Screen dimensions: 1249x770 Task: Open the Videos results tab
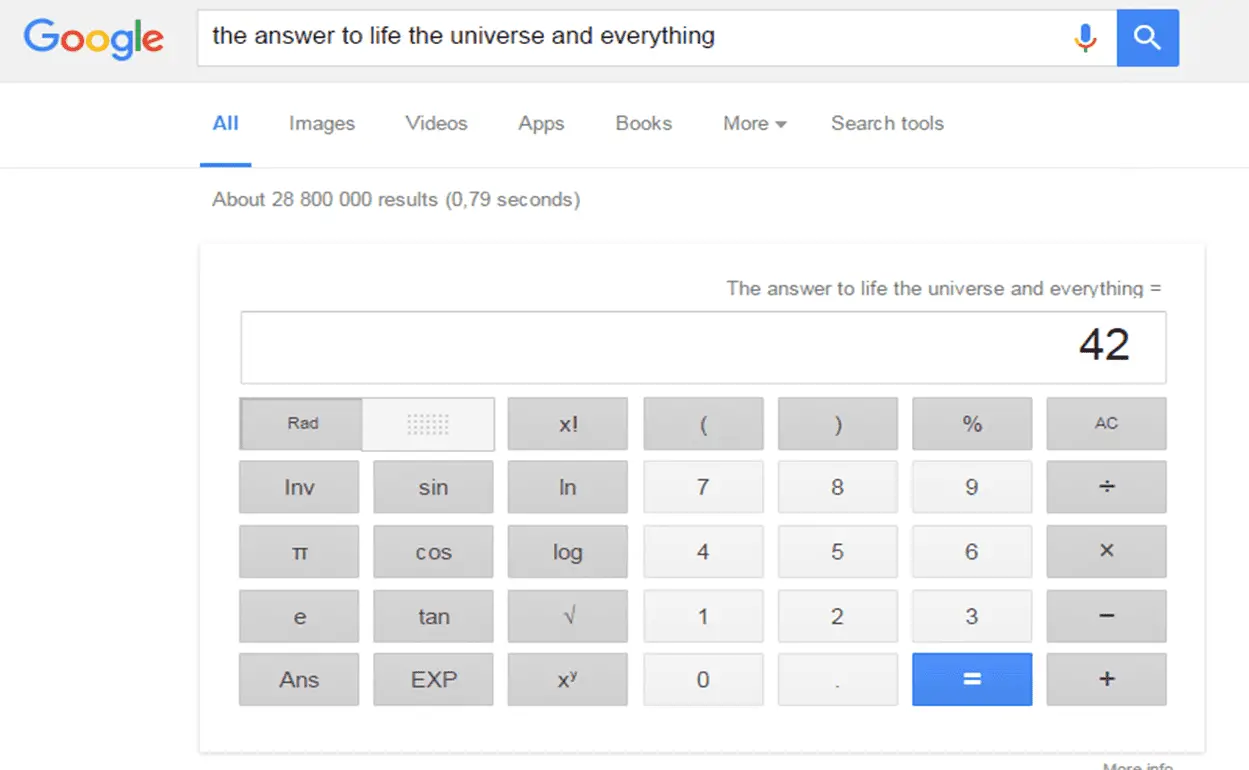(x=436, y=123)
